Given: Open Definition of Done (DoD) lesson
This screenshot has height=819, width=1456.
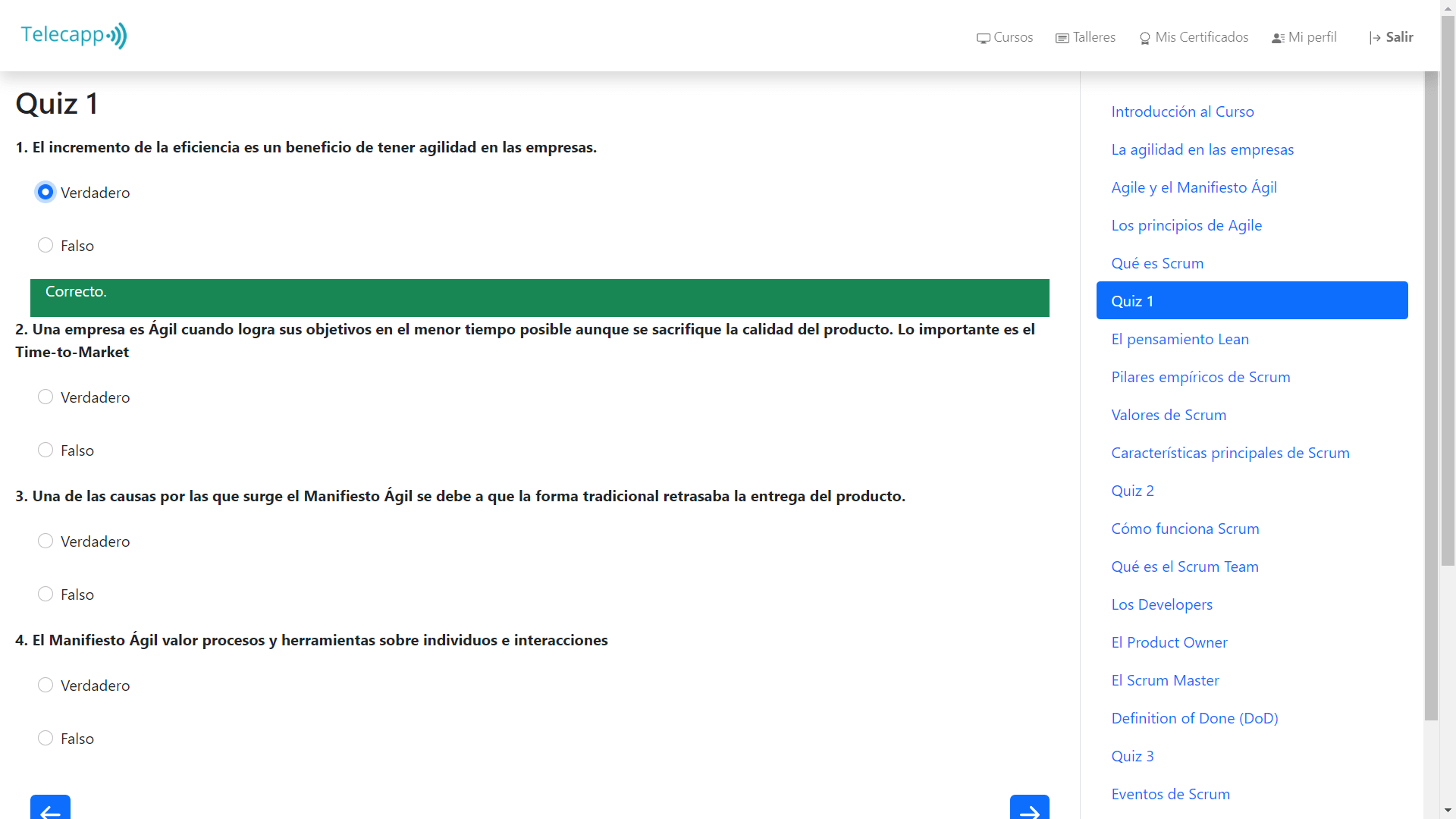Looking at the screenshot, I should 1194,718.
